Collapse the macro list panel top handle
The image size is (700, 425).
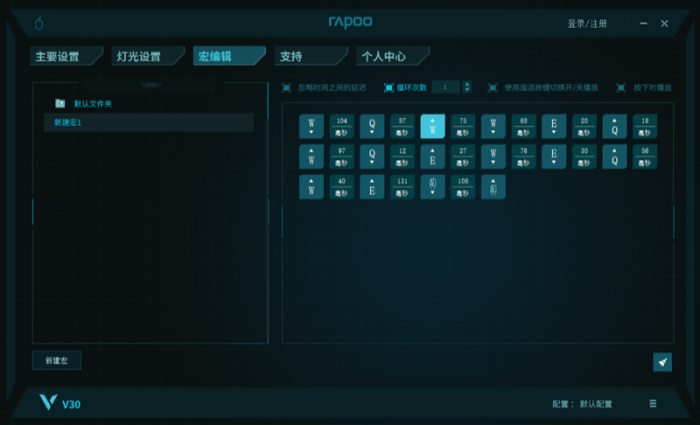(x=150, y=85)
